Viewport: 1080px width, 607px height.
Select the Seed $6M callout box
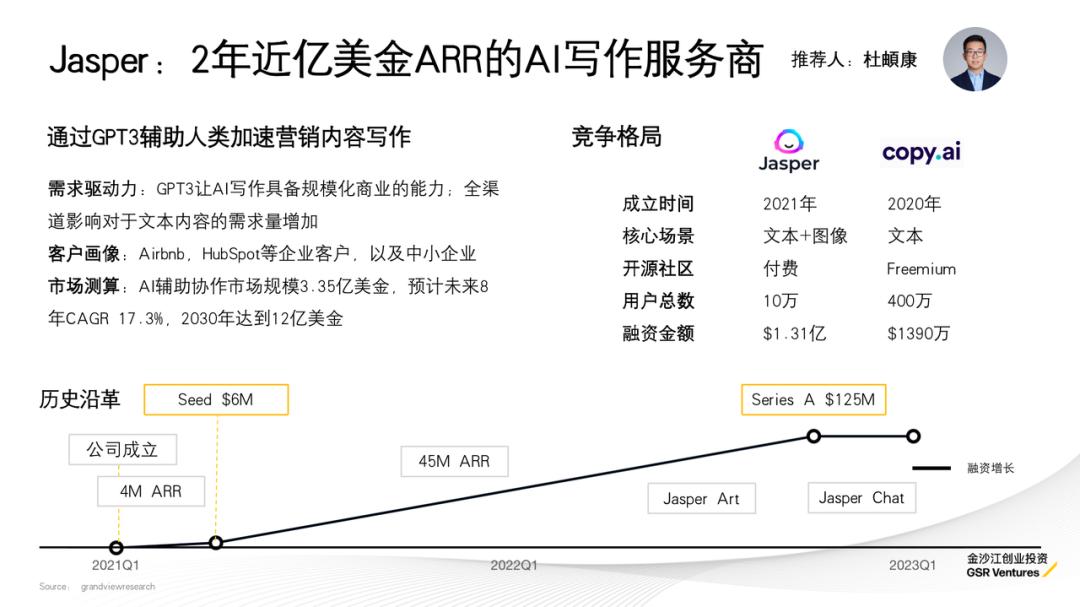click(x=216, y=398)
